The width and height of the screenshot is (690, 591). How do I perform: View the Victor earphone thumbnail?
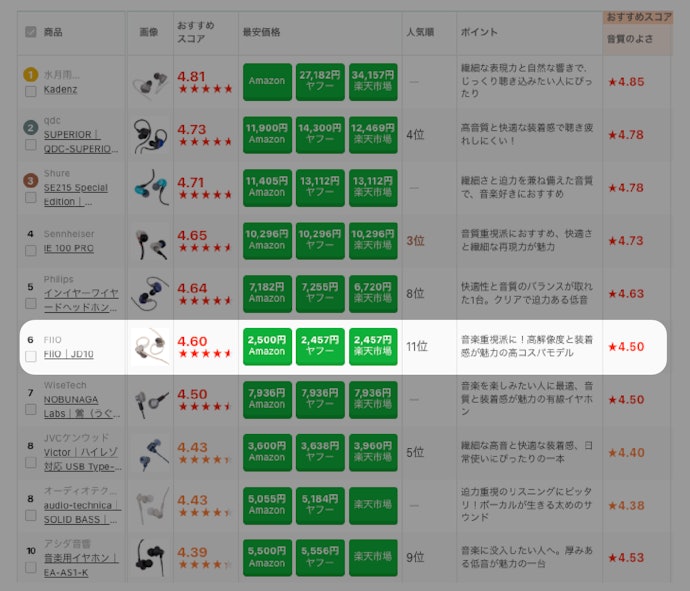(150, 453)
